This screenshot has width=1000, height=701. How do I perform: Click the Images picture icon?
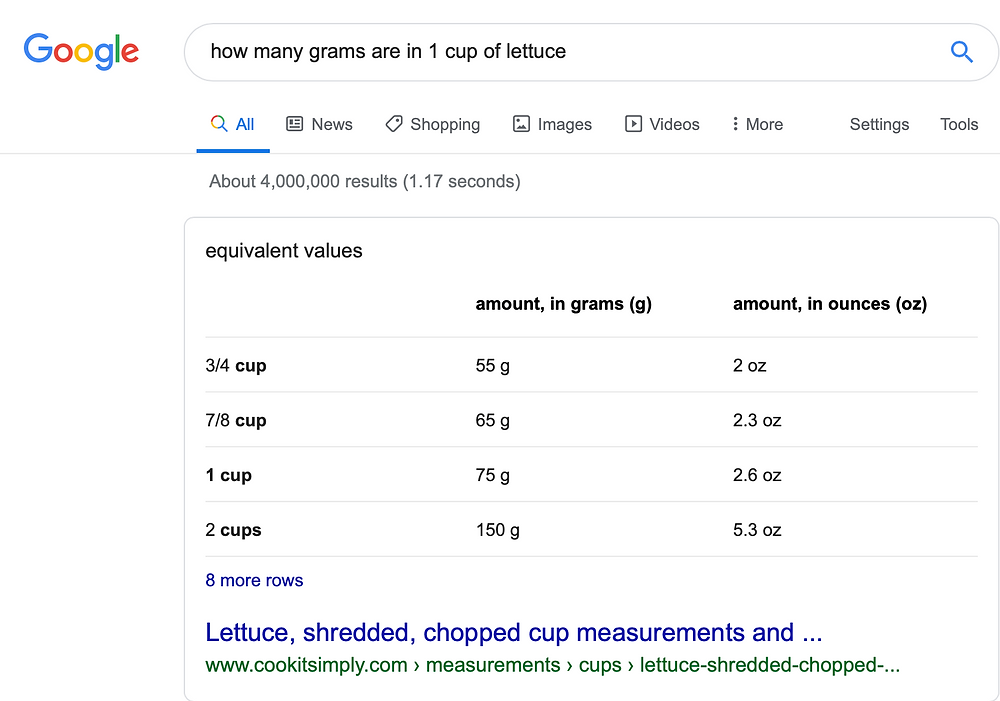521,124
